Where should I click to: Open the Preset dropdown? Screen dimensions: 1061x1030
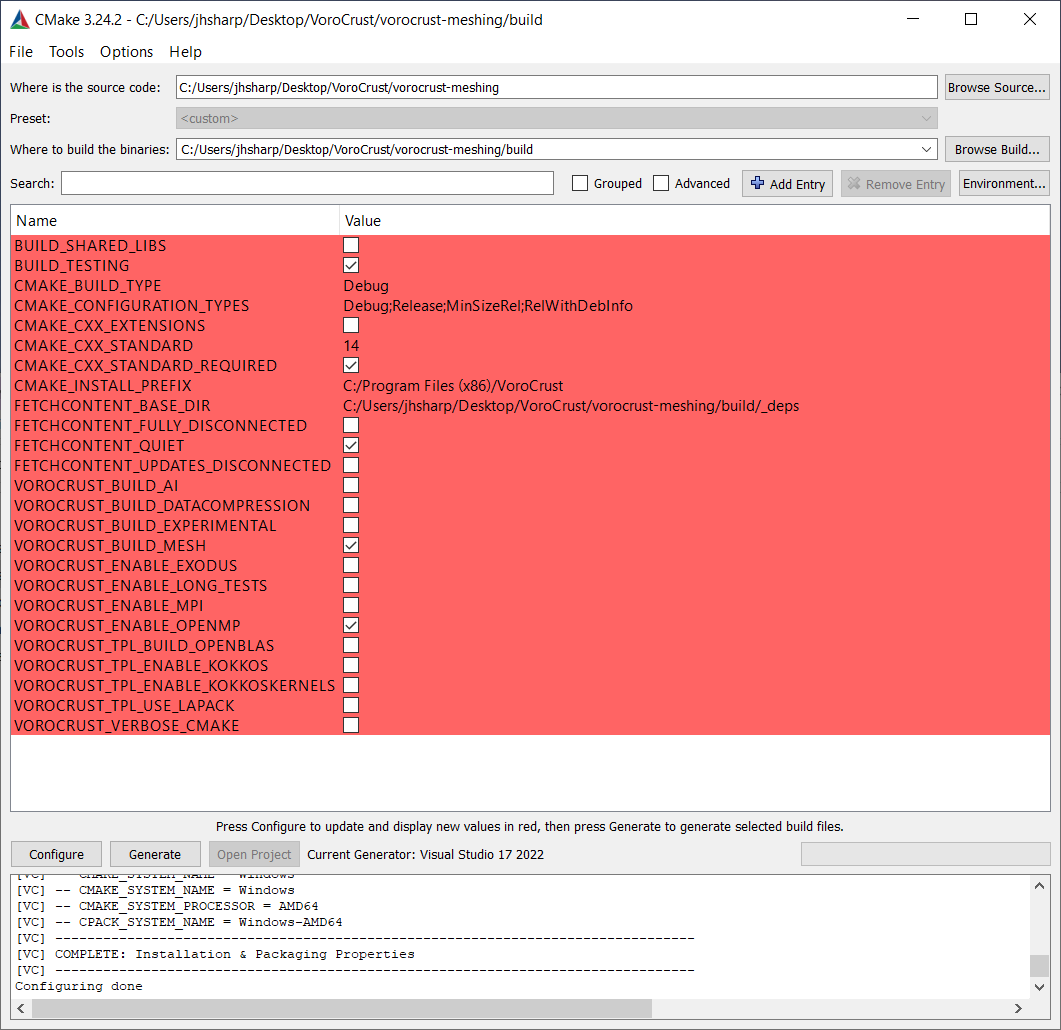click(926, 118)
